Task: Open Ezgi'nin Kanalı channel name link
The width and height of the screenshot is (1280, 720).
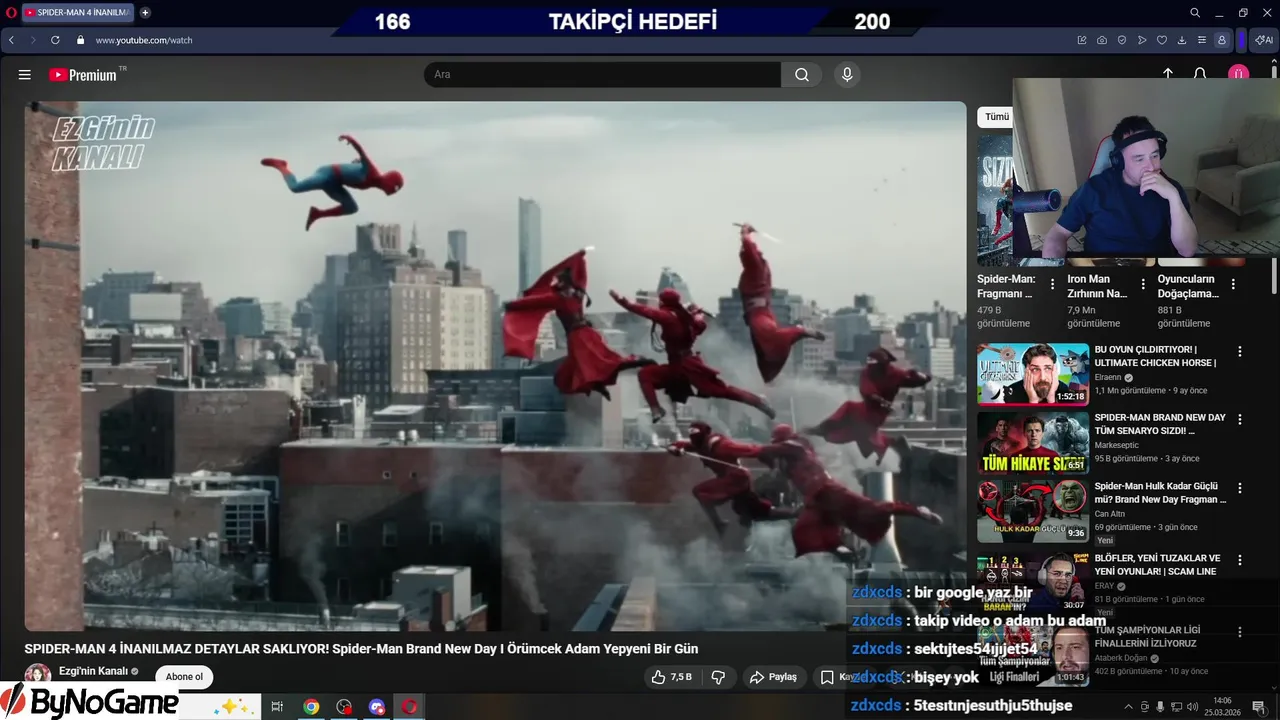Action: click(93, 671)
